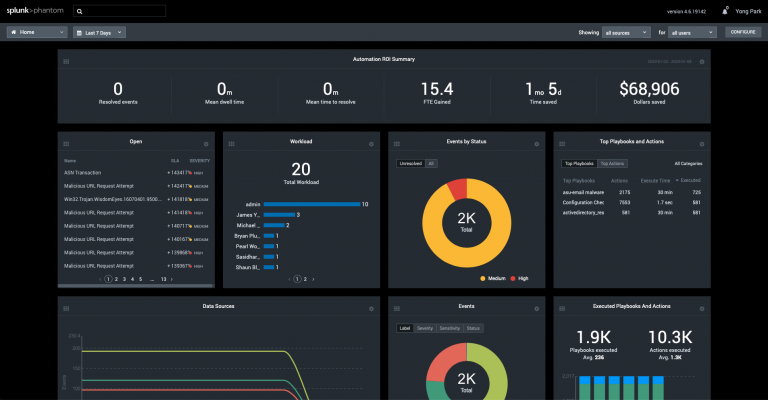The image size is (768, 400).
Task: Select the Label tab in Events panel
Action: tap(405, 328)
